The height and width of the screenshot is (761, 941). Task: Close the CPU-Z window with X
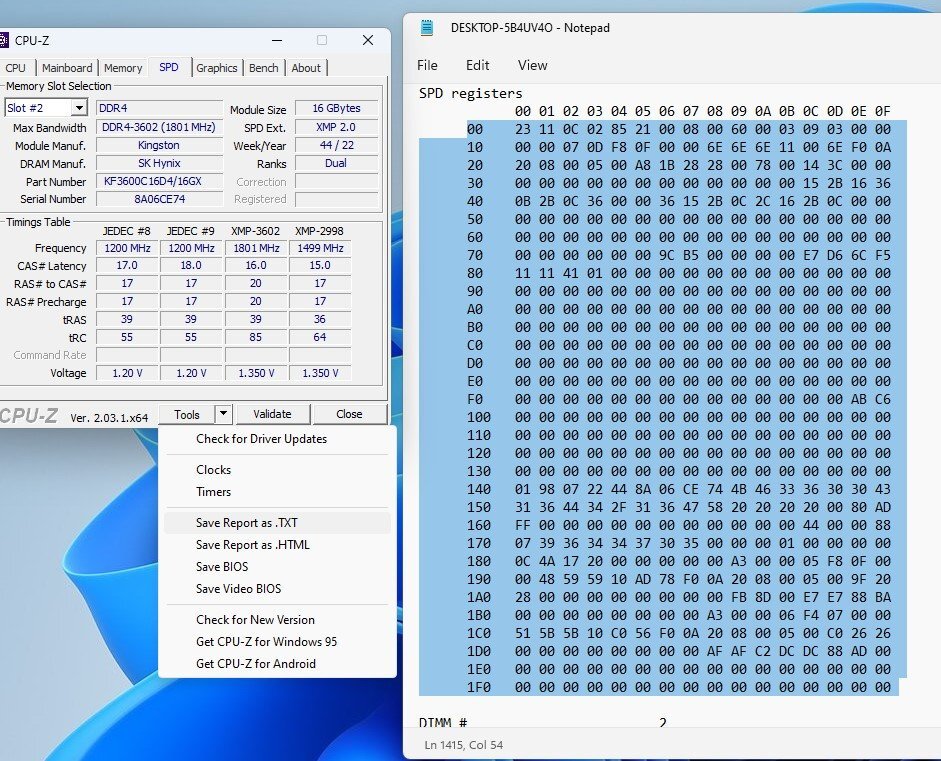tap(368, 40)
